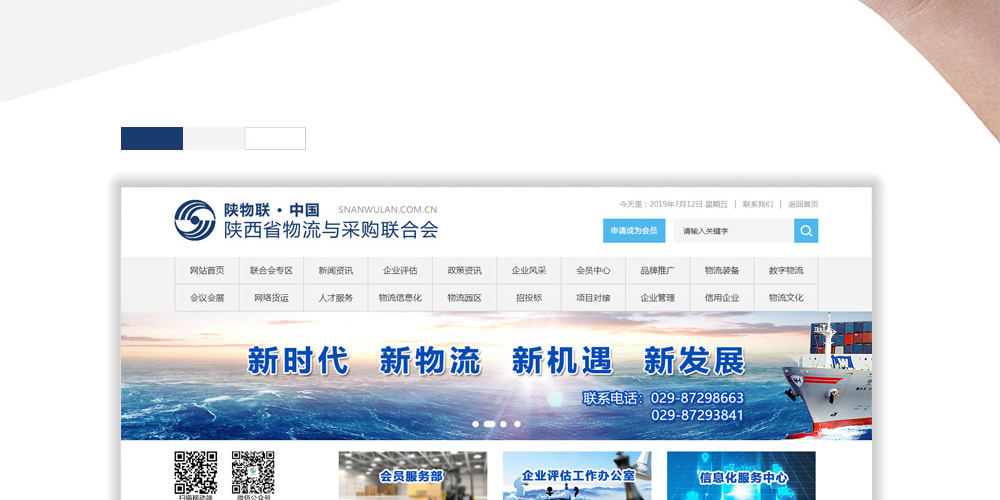Open the 物流园区 menu item

coord(465,298)
